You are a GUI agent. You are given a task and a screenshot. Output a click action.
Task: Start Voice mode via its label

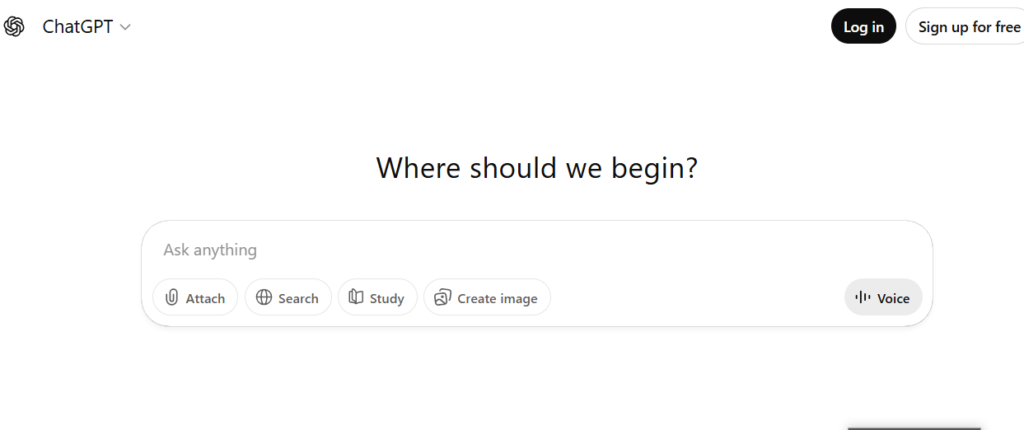(x=893, y=298)
